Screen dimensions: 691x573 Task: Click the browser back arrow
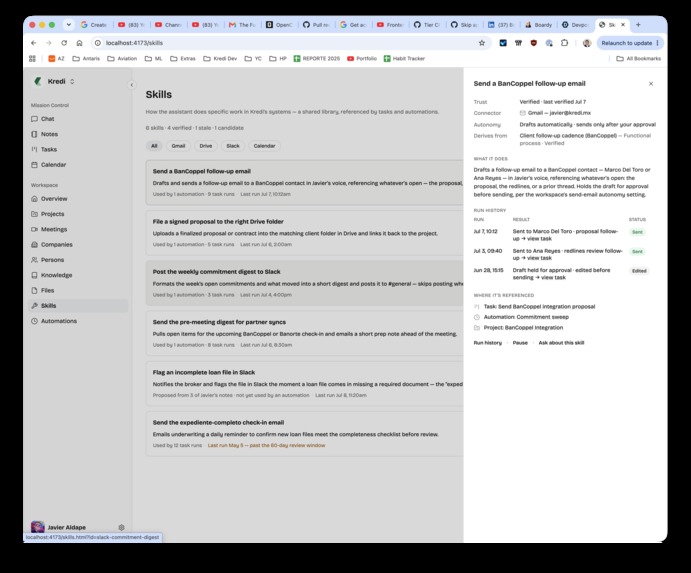click(x=33, y=43)
